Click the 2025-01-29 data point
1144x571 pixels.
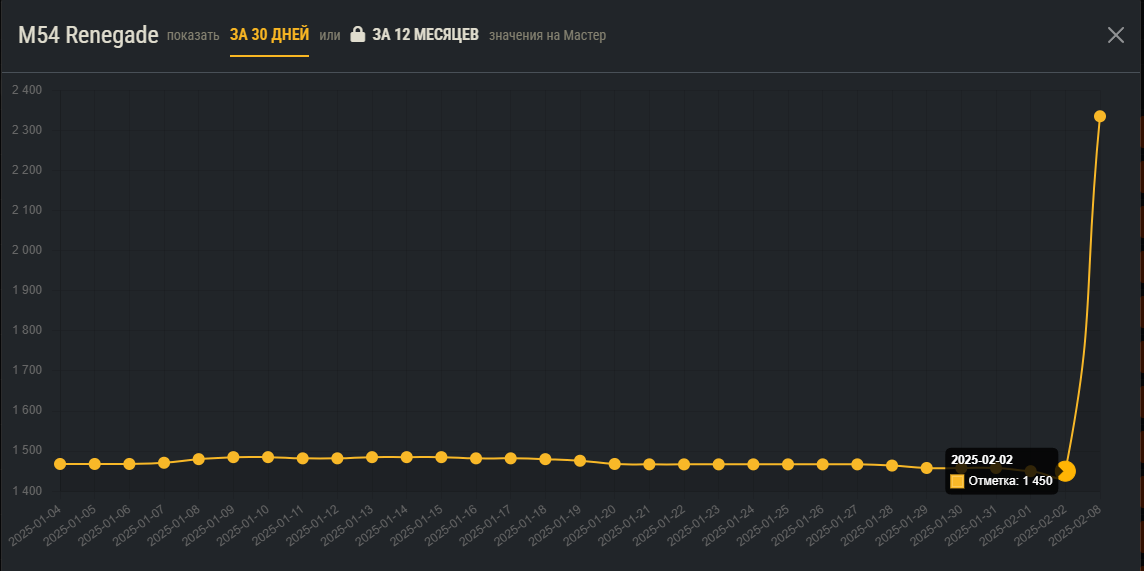coord(926,468)
